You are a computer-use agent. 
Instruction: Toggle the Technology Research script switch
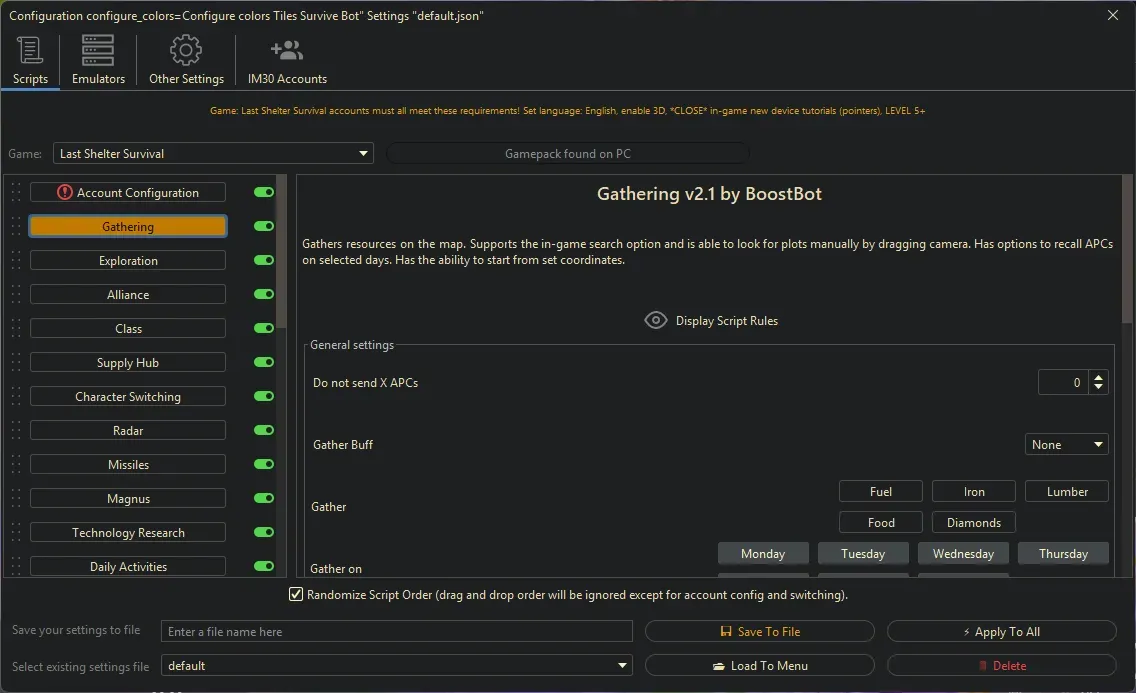[x=264, y=532]
